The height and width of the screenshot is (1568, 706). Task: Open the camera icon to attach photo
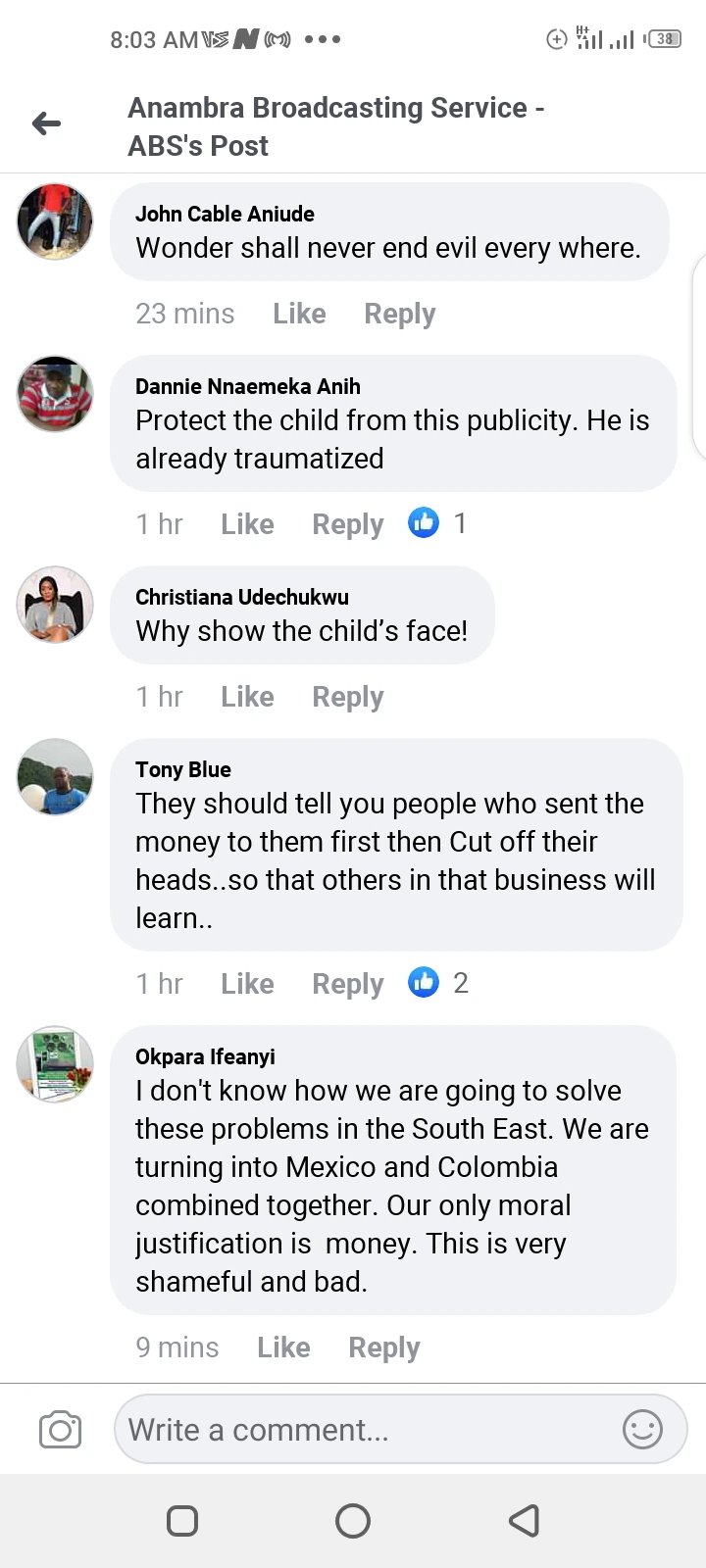click(60, 1430)
